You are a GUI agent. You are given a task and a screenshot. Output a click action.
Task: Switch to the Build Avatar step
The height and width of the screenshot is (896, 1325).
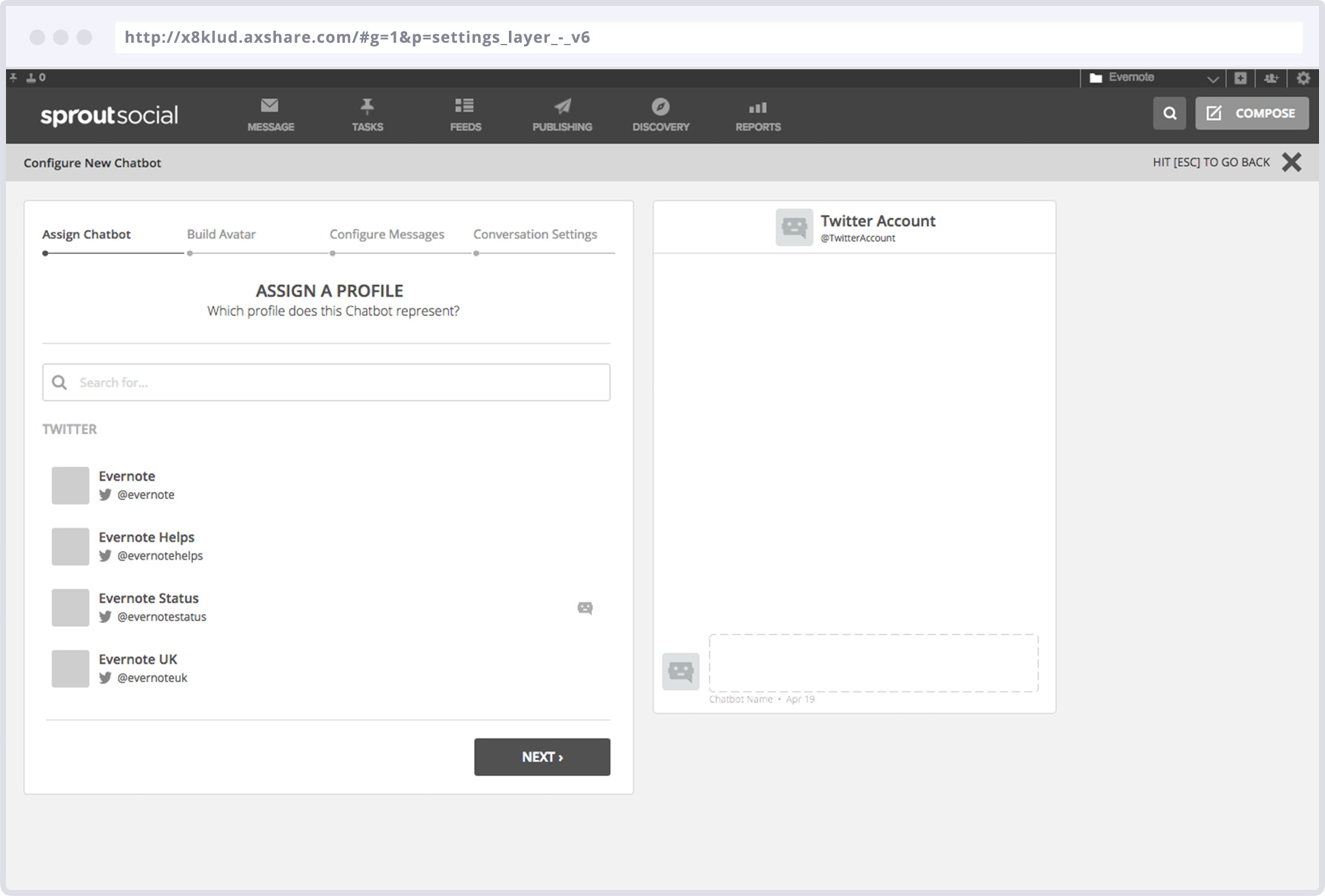(x=221, y=234)
